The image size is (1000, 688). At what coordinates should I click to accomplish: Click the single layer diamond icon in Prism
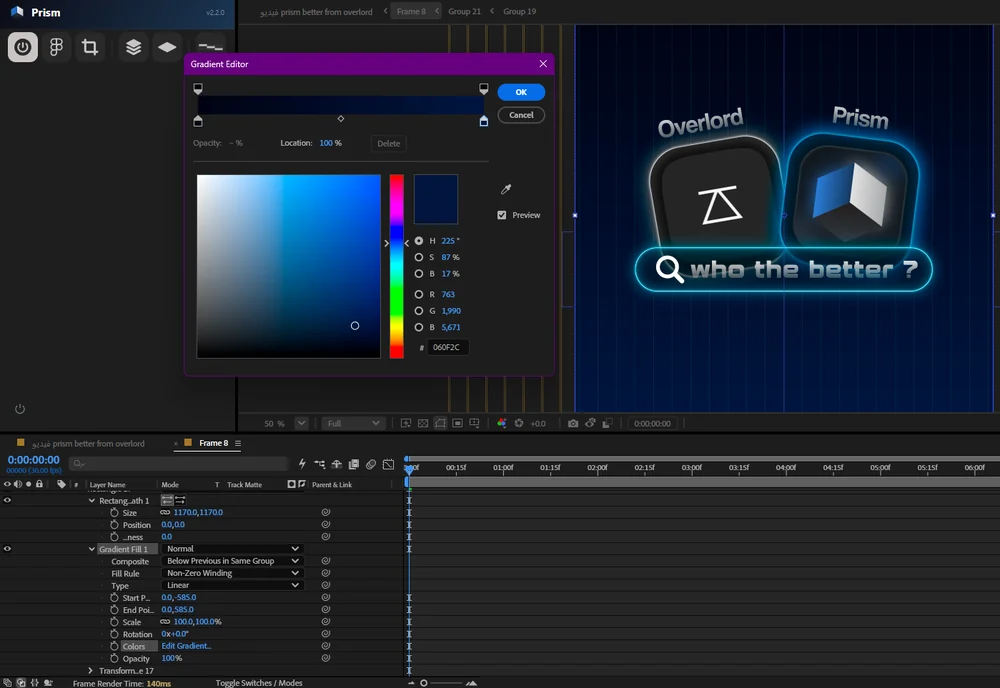(x=167, y=47)
